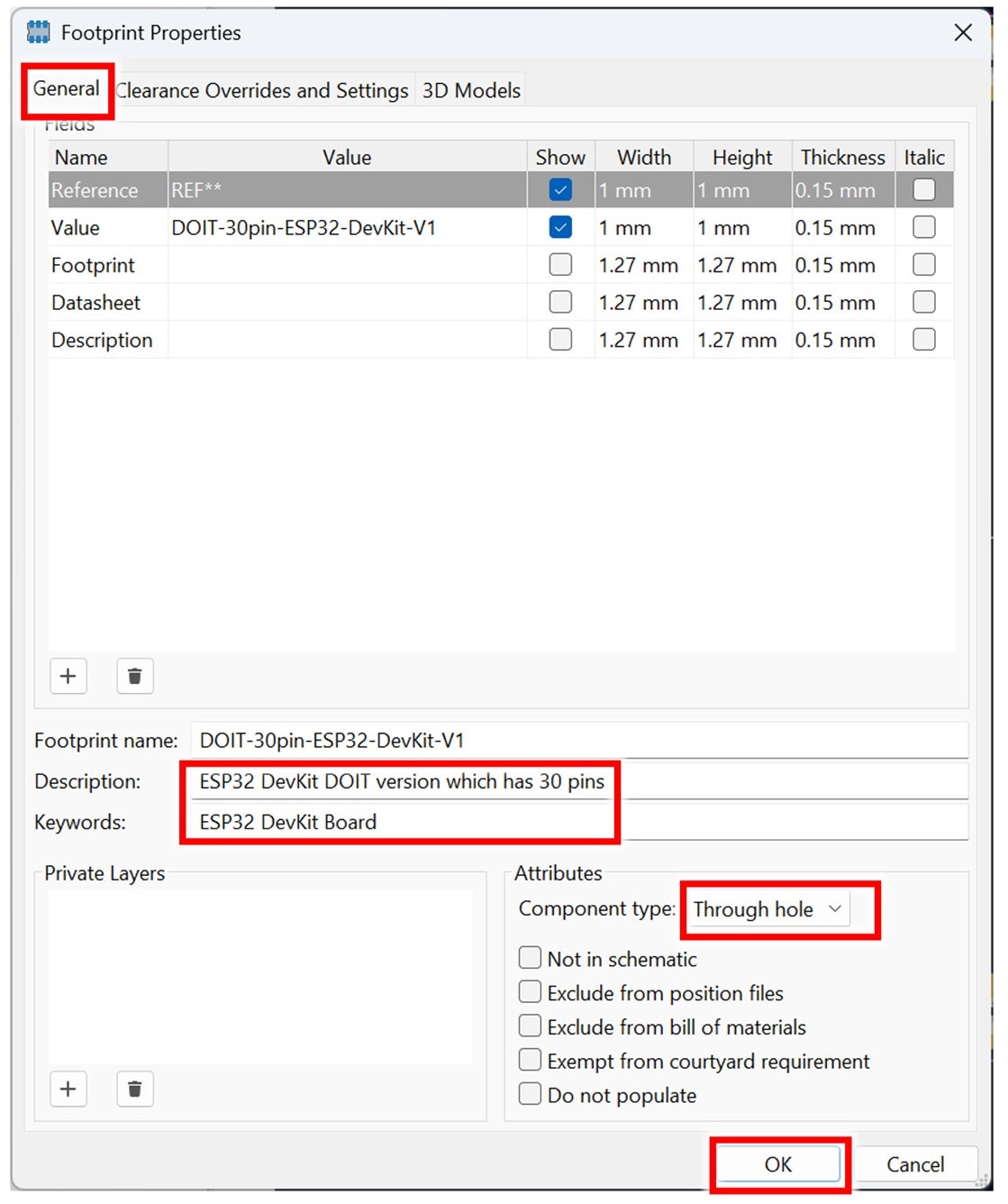Select the Reference row Width cell
The width and height of the screenshot is (1008, 1204).
(644, 190)
